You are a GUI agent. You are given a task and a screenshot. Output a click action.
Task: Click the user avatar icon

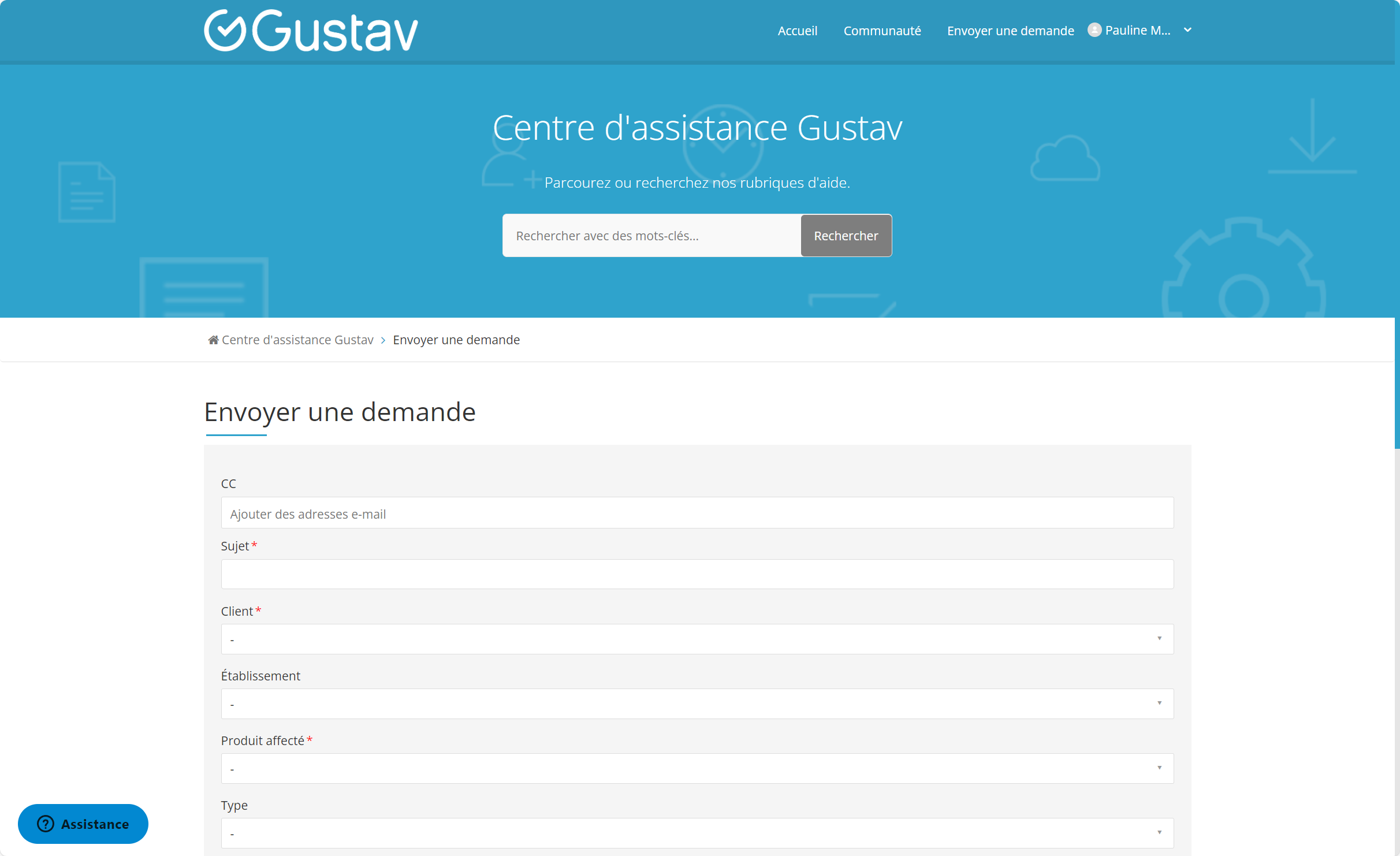coord(1094,30)
